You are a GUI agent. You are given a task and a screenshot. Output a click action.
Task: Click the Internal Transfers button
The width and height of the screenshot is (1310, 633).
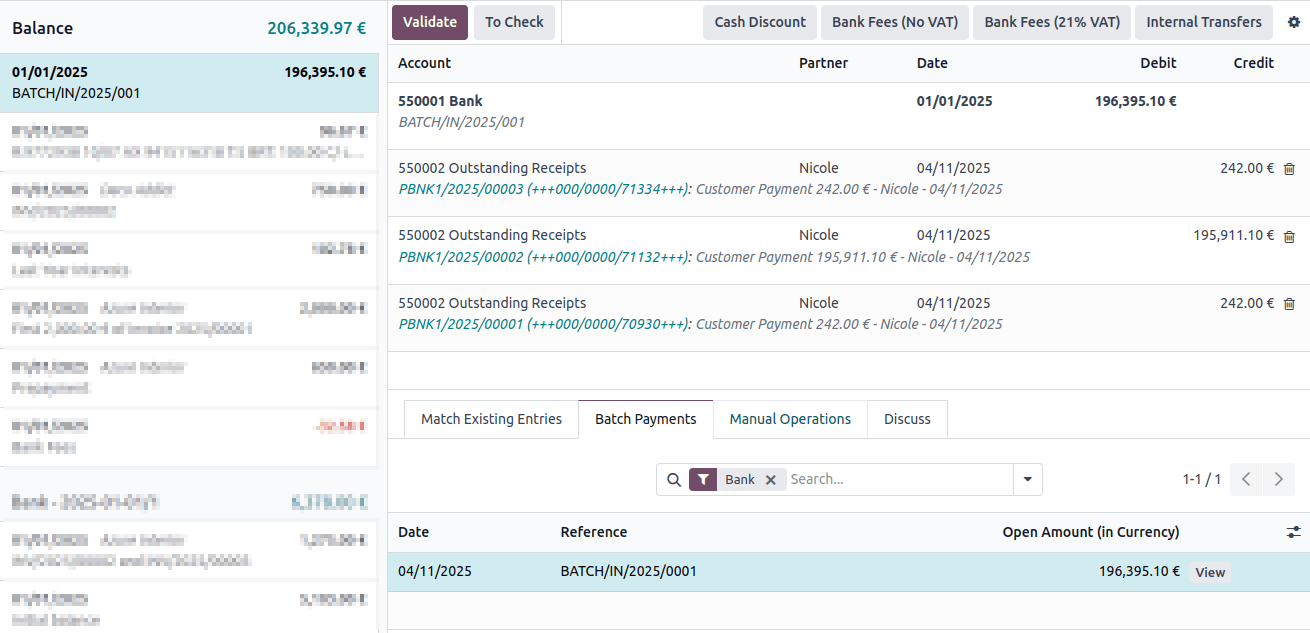click(x=1204, y=22)
